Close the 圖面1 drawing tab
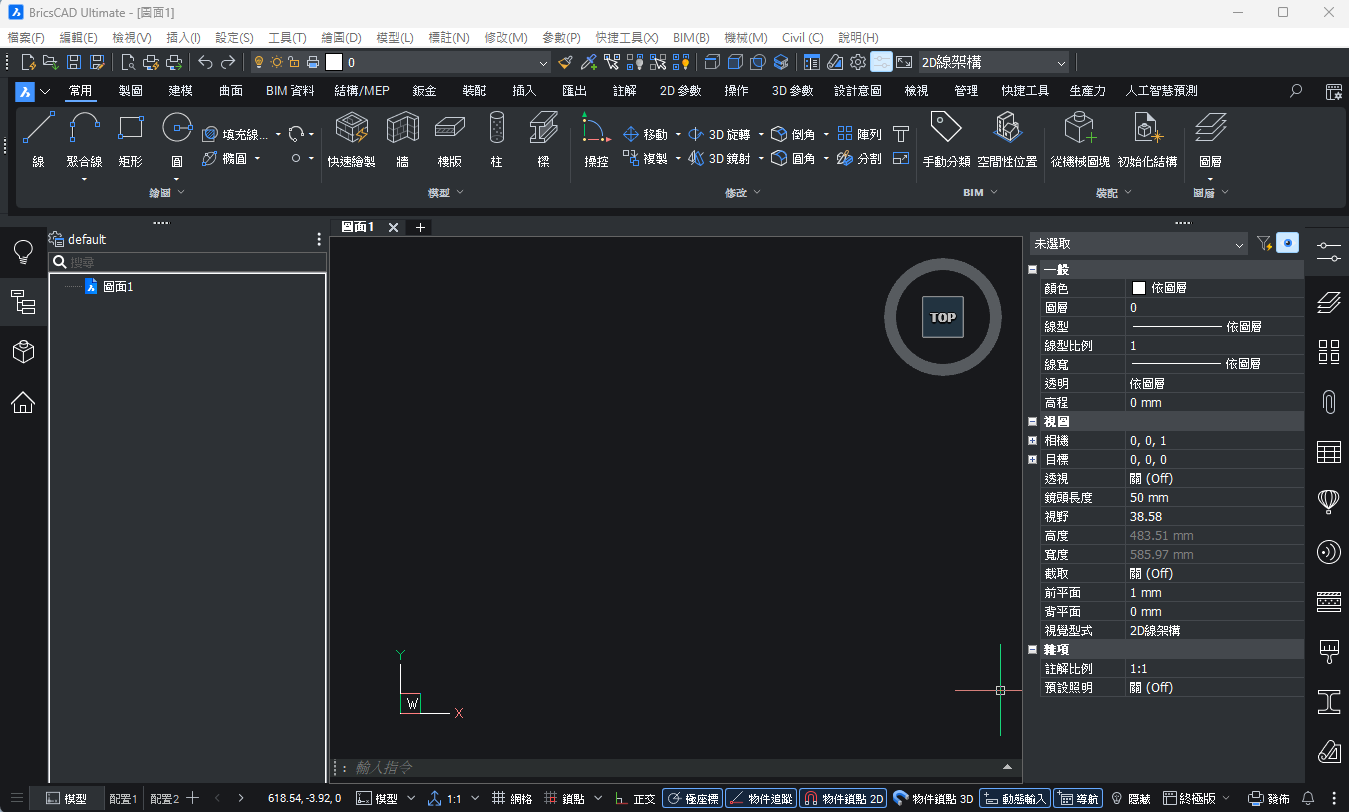The image size is (1349, 812). [393, 227]
